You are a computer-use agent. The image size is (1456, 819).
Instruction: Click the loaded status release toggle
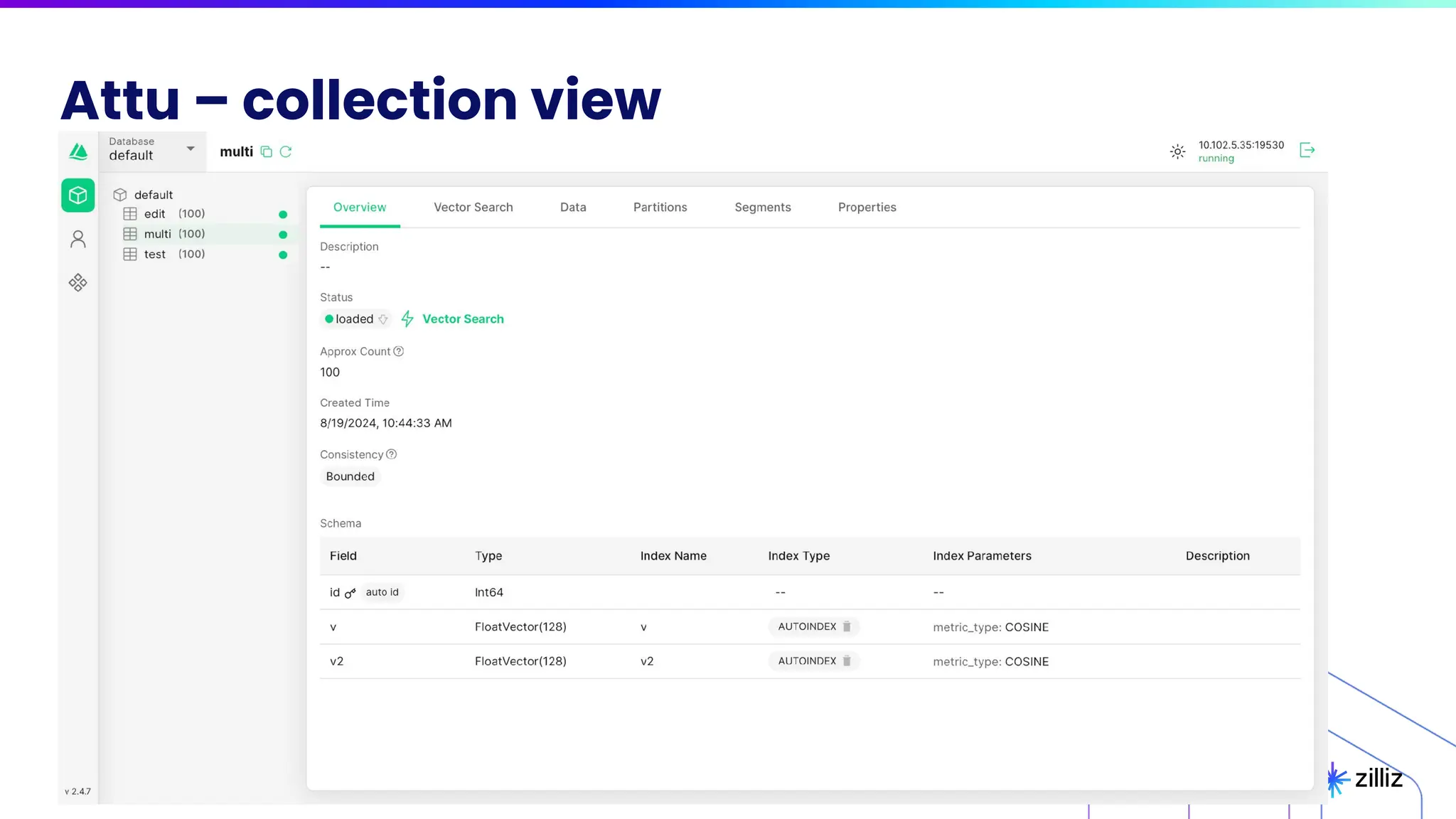pyautogui.click(x=383, y=319)
